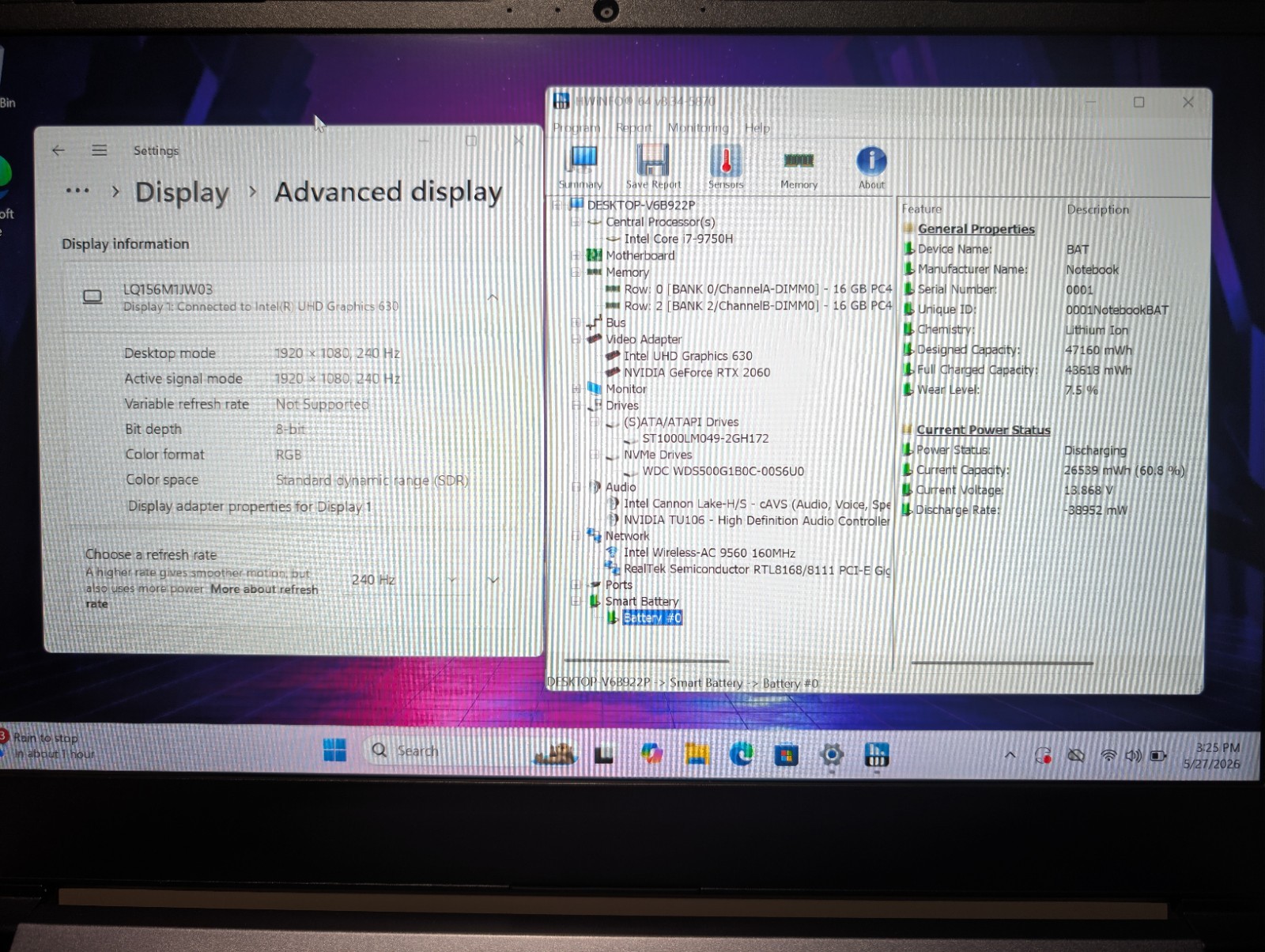Collapse the Memory tree node

(576, 272)
